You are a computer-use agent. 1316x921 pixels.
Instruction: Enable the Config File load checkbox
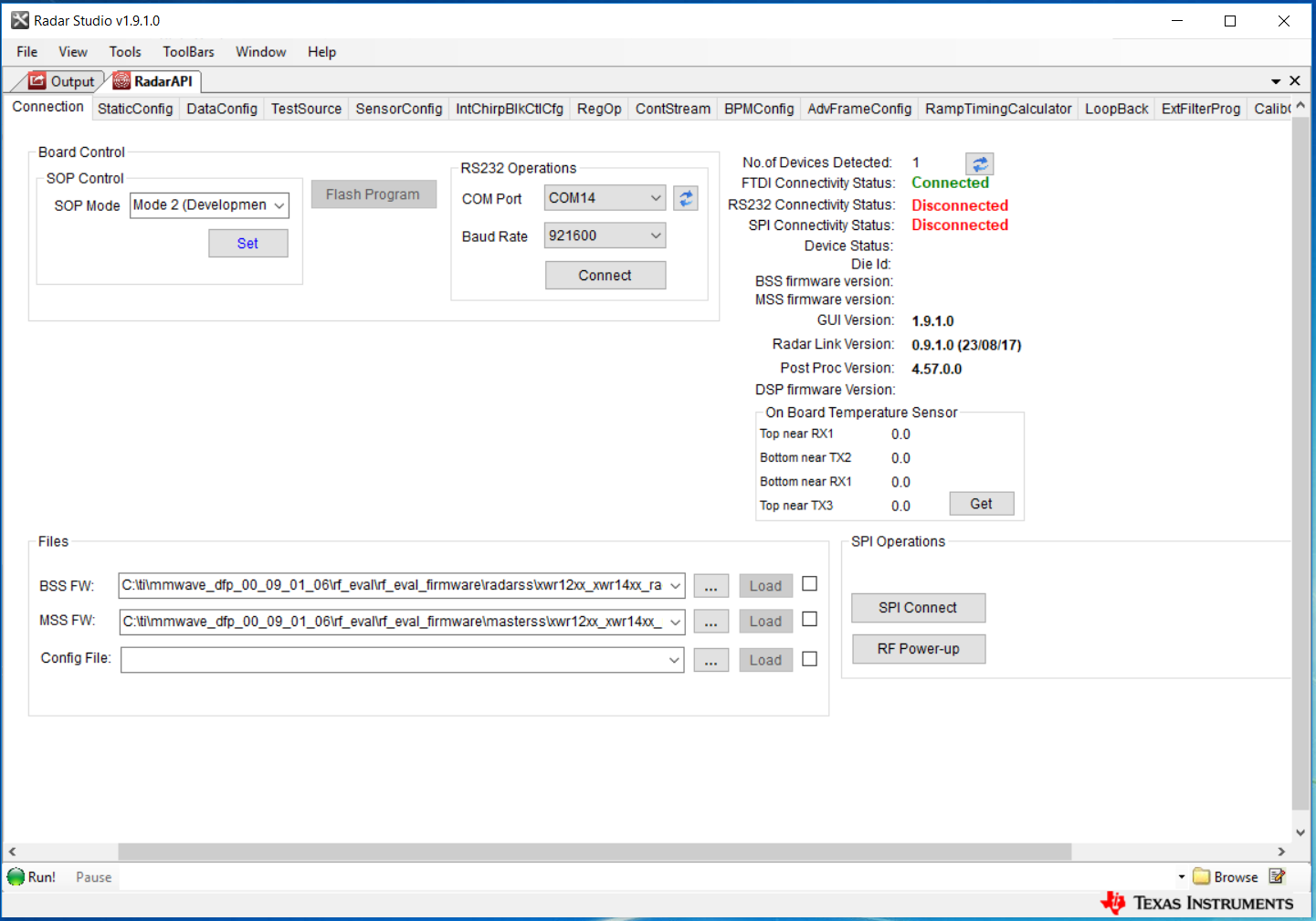pyautogui.click(x=809, y=659)
